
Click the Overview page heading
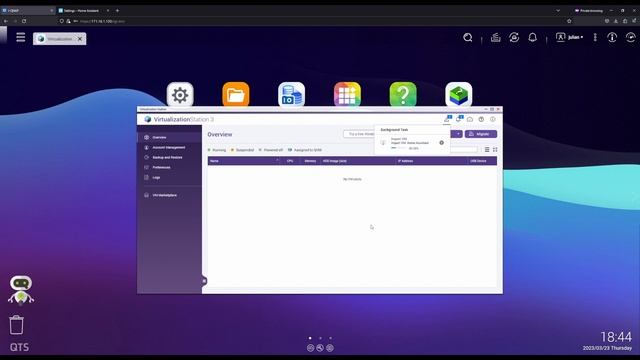click(x=220, y=134)
